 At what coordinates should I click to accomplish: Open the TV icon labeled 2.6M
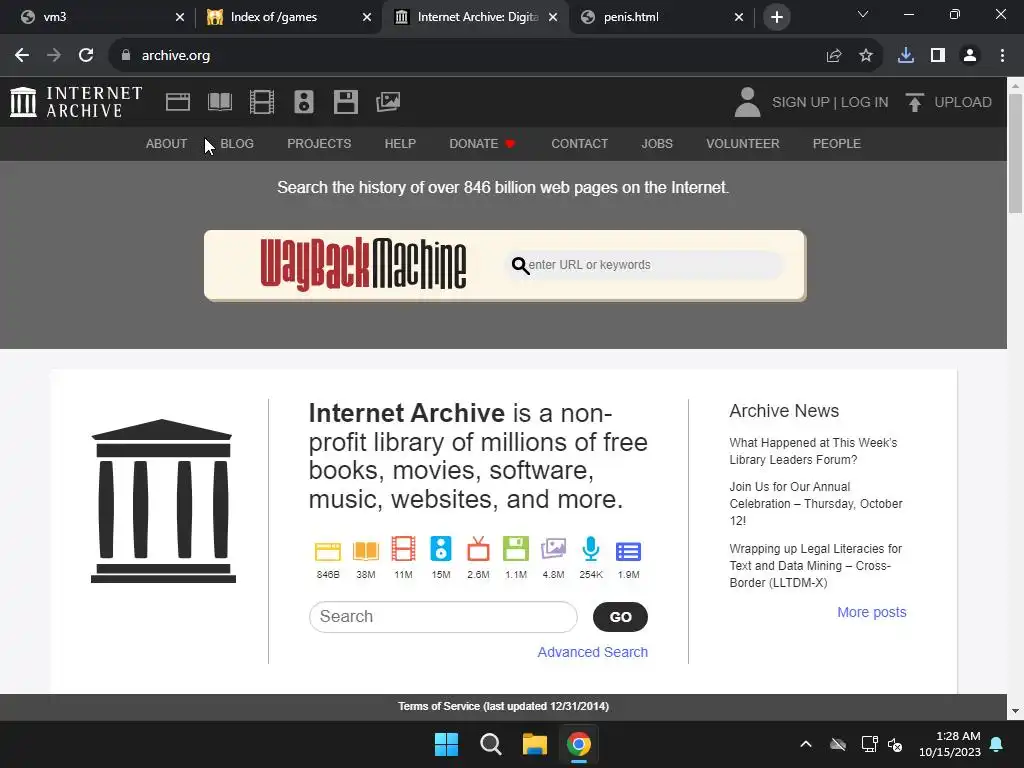478,549
